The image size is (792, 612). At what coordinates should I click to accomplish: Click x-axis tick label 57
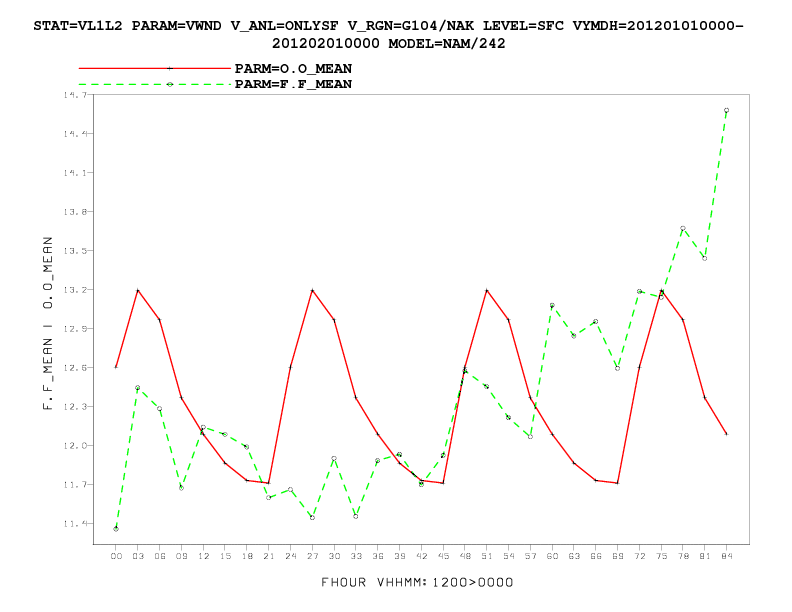click(530, 556)
